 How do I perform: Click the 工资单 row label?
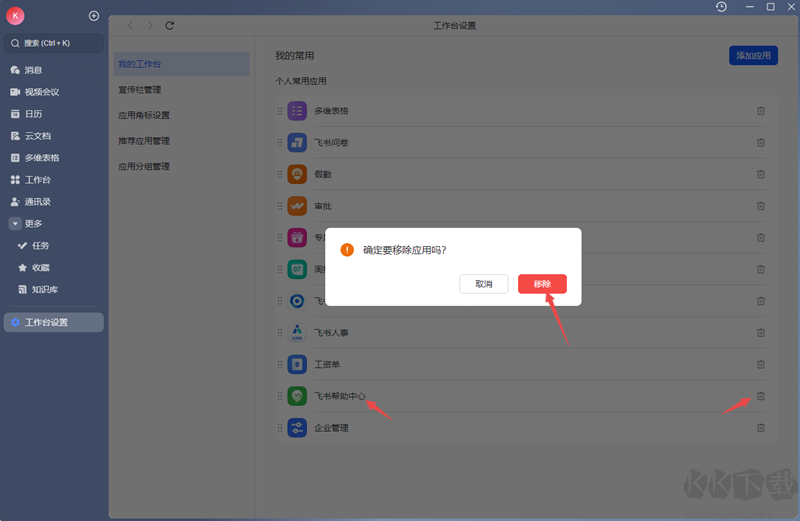point(327,364)
